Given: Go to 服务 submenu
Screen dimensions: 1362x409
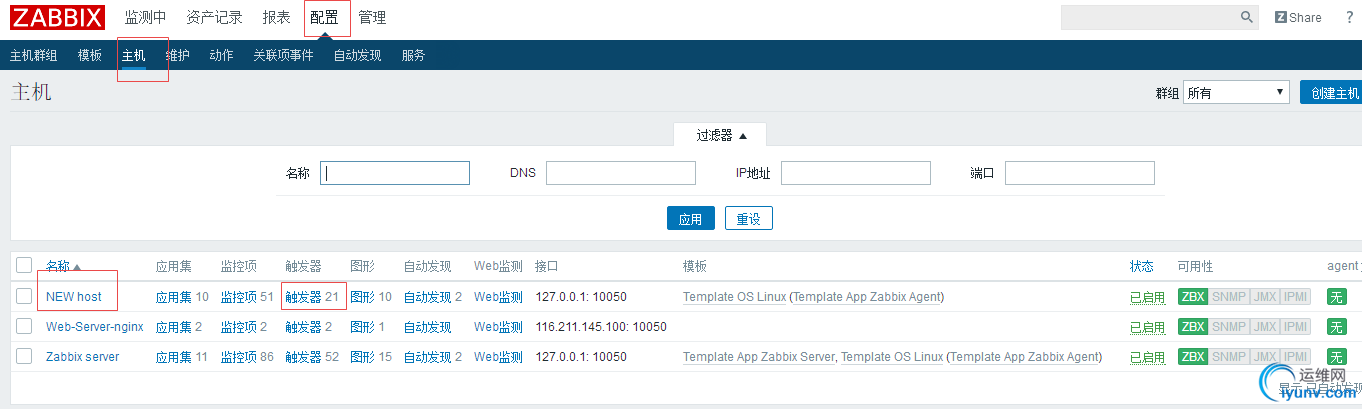Looking at the screenshot, I should 413,56.
